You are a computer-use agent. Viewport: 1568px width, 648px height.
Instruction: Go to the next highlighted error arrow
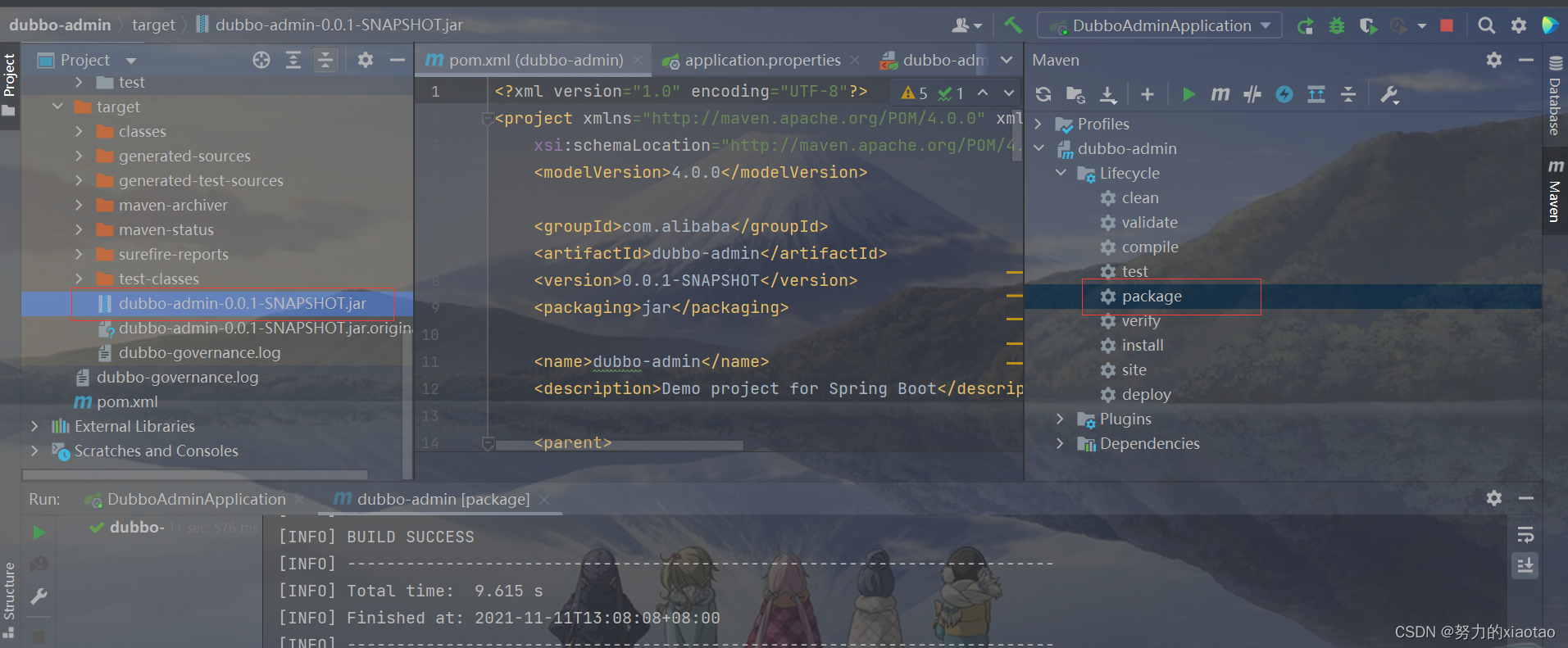point(1009,93)
